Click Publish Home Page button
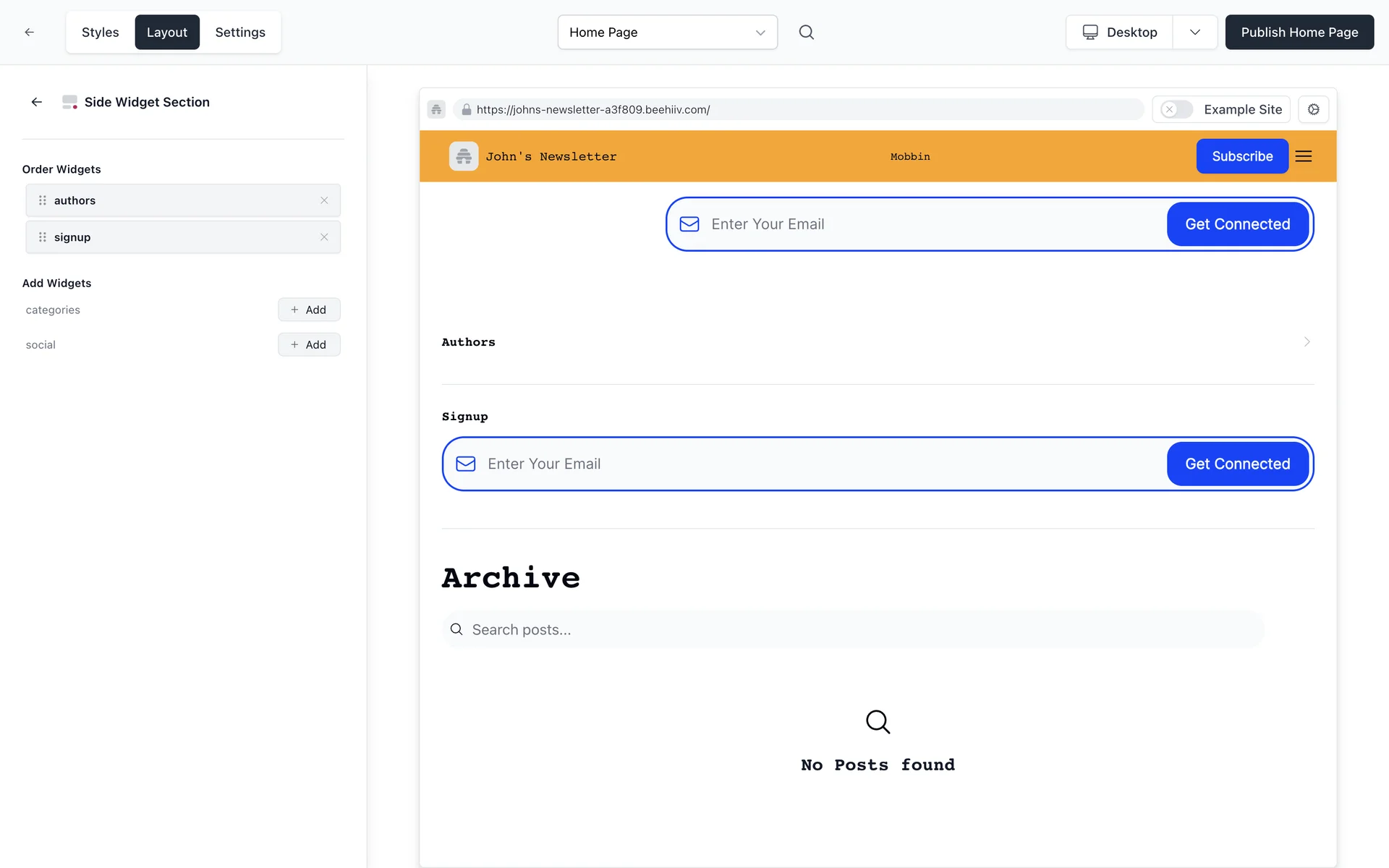The width and height of the screenshot is (1389, 868). click(x=1299, y=32)
